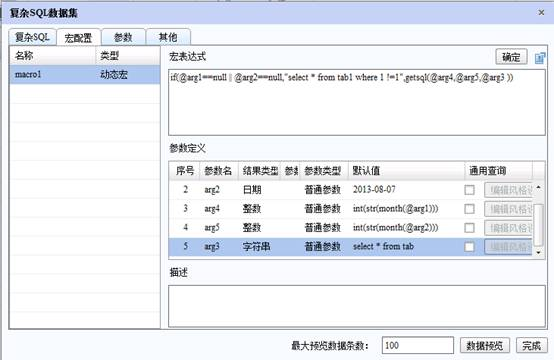Click the 参数名 column header
Screen dimensions: 554x360
coord(219,171)
